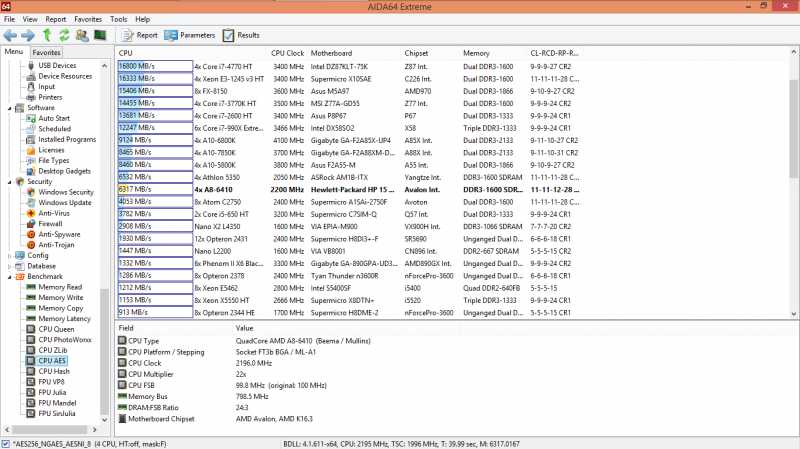The height and width of the screenshot is (449, 800).
Task: Select the Memory Copy benchmark
Action: pyautogui.click(x=60, y=308)
